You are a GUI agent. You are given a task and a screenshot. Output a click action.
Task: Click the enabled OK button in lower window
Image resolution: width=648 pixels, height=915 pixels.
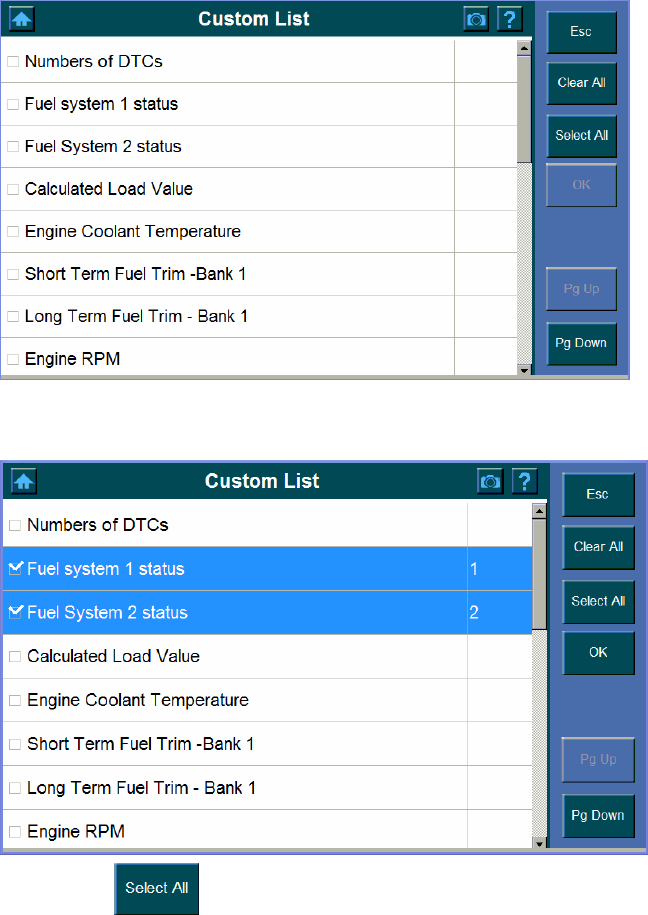598,652
